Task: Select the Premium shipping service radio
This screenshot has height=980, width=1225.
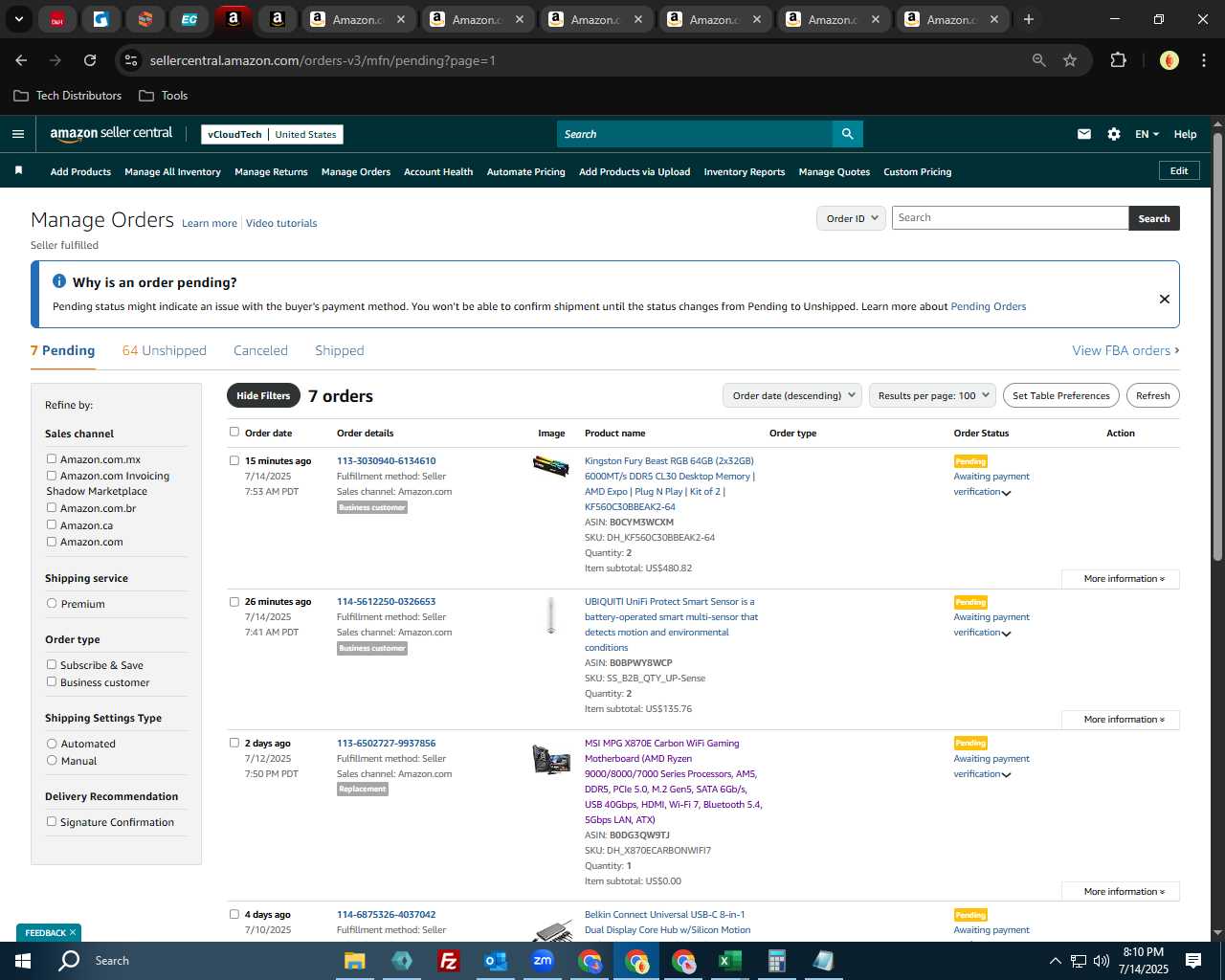Action: [52, 604]
